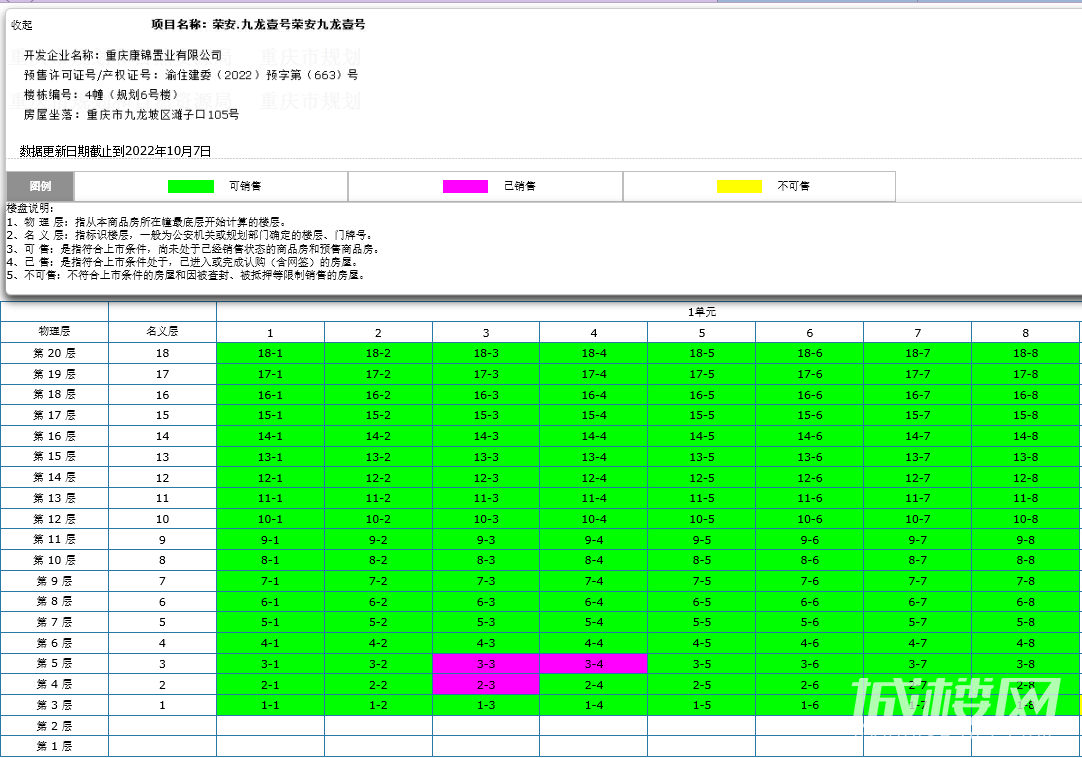Open available unit 6-1
The height and width of the screenshot is (758, 1082).
pyautogui.click(x=270, y=602)
